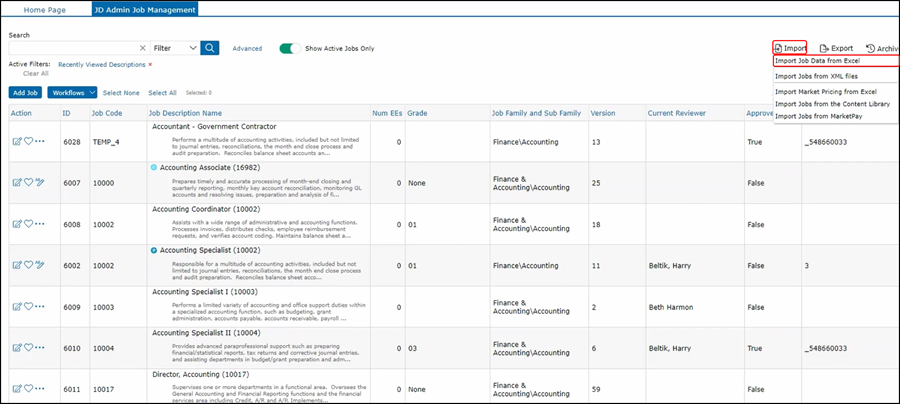Select Import Job Data from Excel
Screen dimensions: 900x404
817,61
